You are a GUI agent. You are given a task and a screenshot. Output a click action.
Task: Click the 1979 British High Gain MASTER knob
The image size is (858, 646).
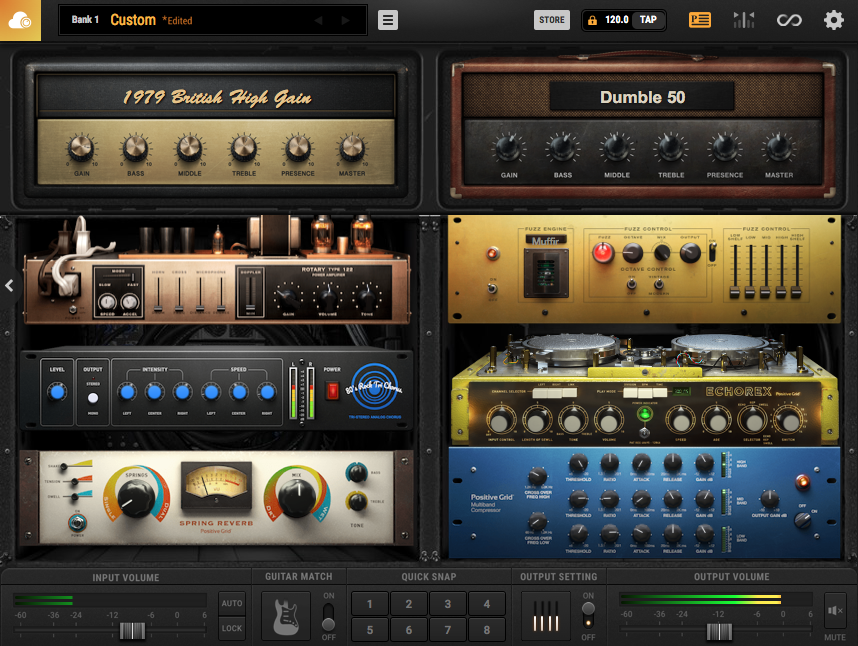352,147
